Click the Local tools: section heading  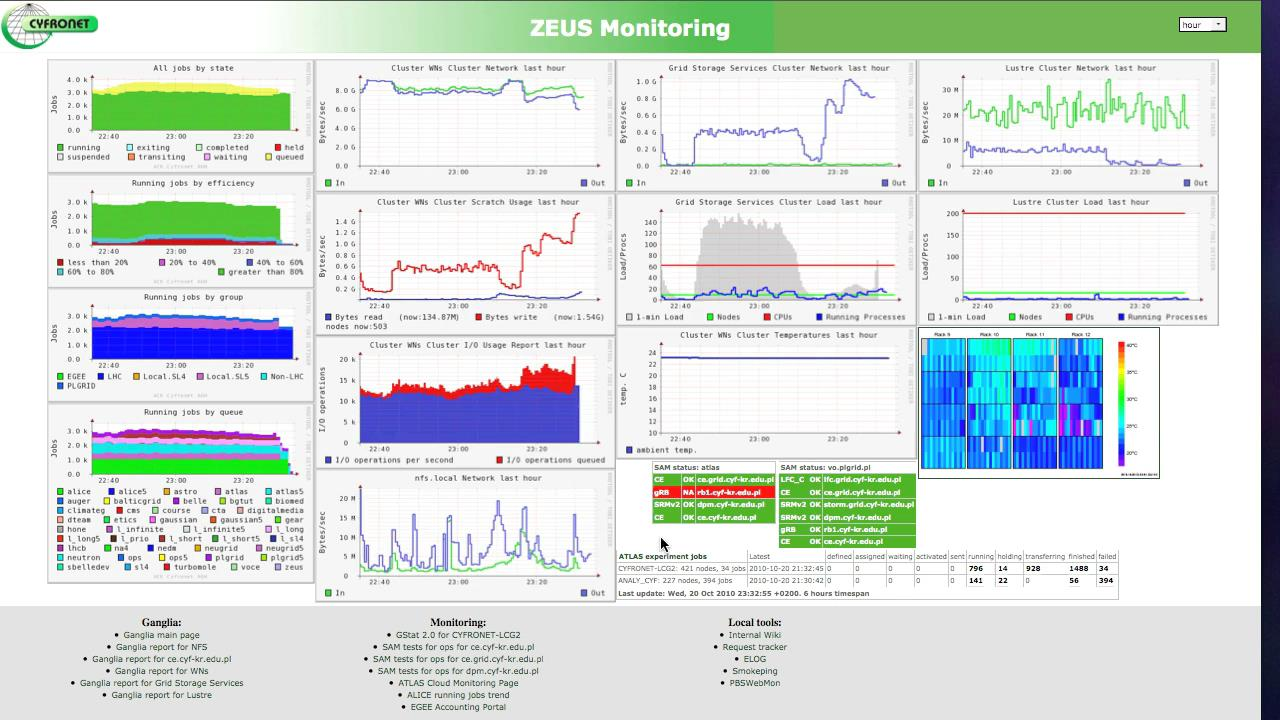coord(755,622)
